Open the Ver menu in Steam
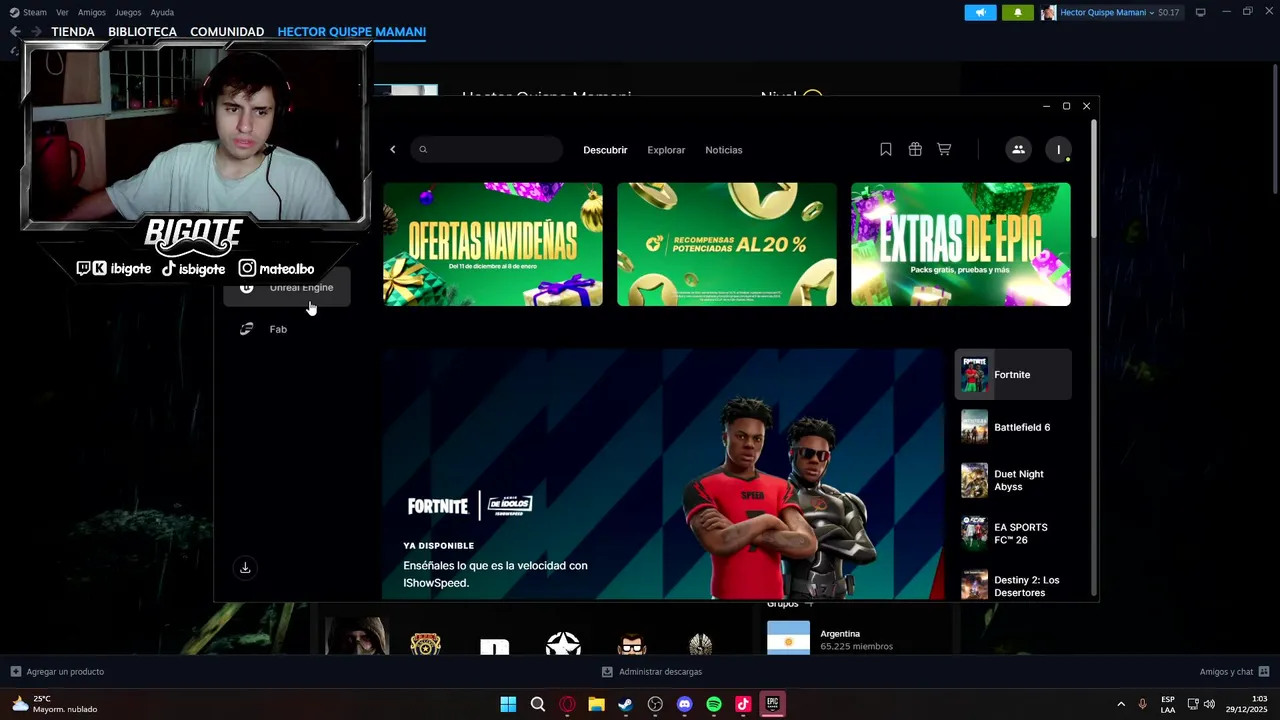The height and width of the screenshot is (720, 1280). tap(62, 12)
